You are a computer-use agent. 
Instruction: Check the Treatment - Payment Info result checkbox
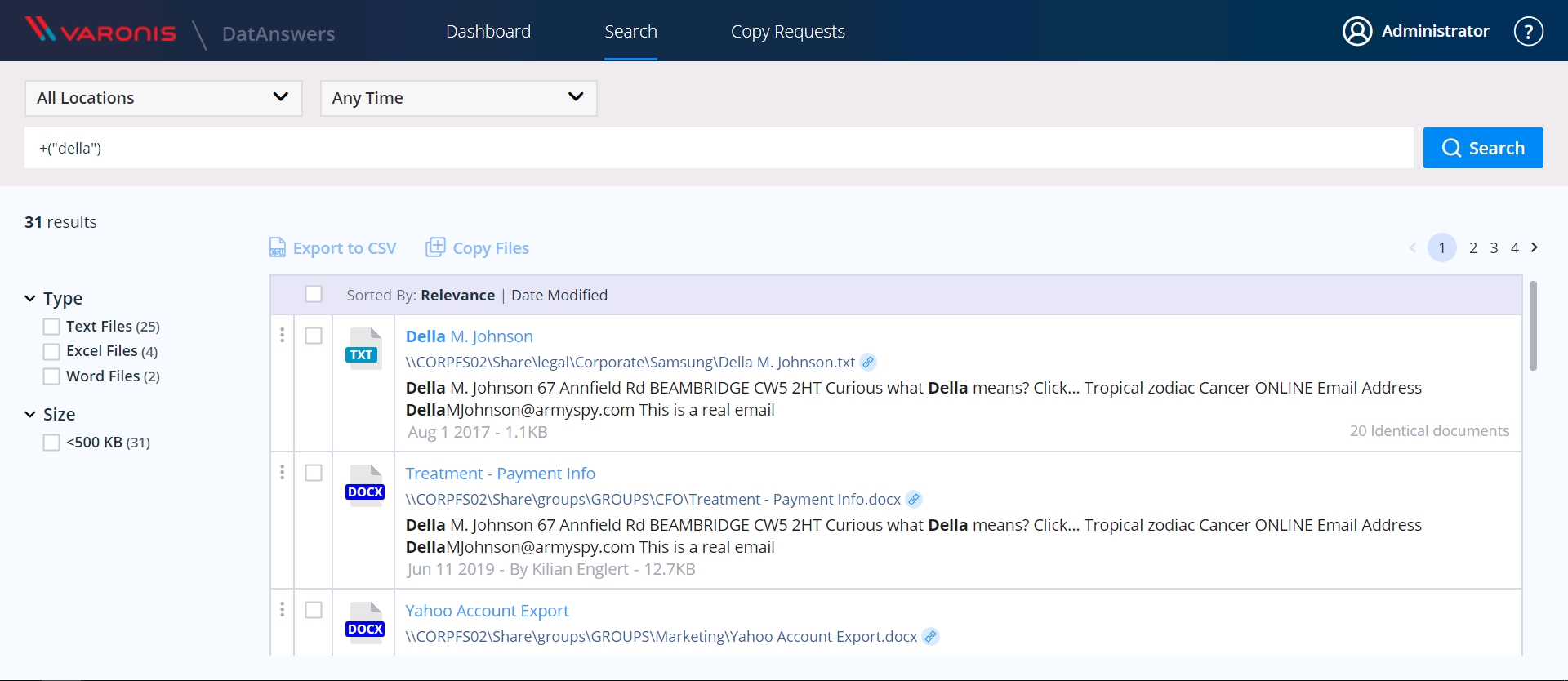click(314, 473)
